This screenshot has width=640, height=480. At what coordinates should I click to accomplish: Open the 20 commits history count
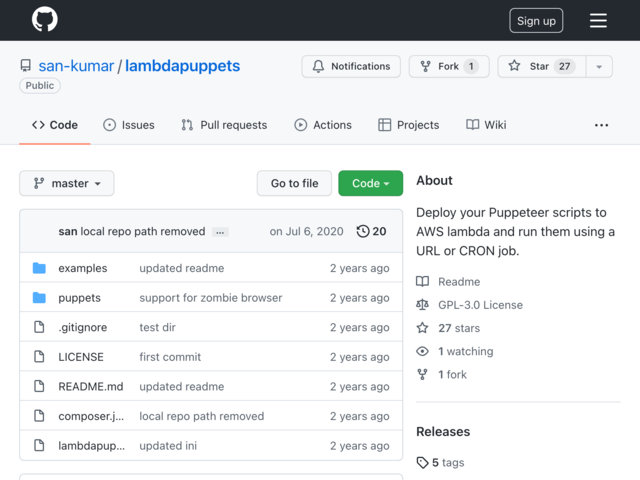[x=379, y=231]
